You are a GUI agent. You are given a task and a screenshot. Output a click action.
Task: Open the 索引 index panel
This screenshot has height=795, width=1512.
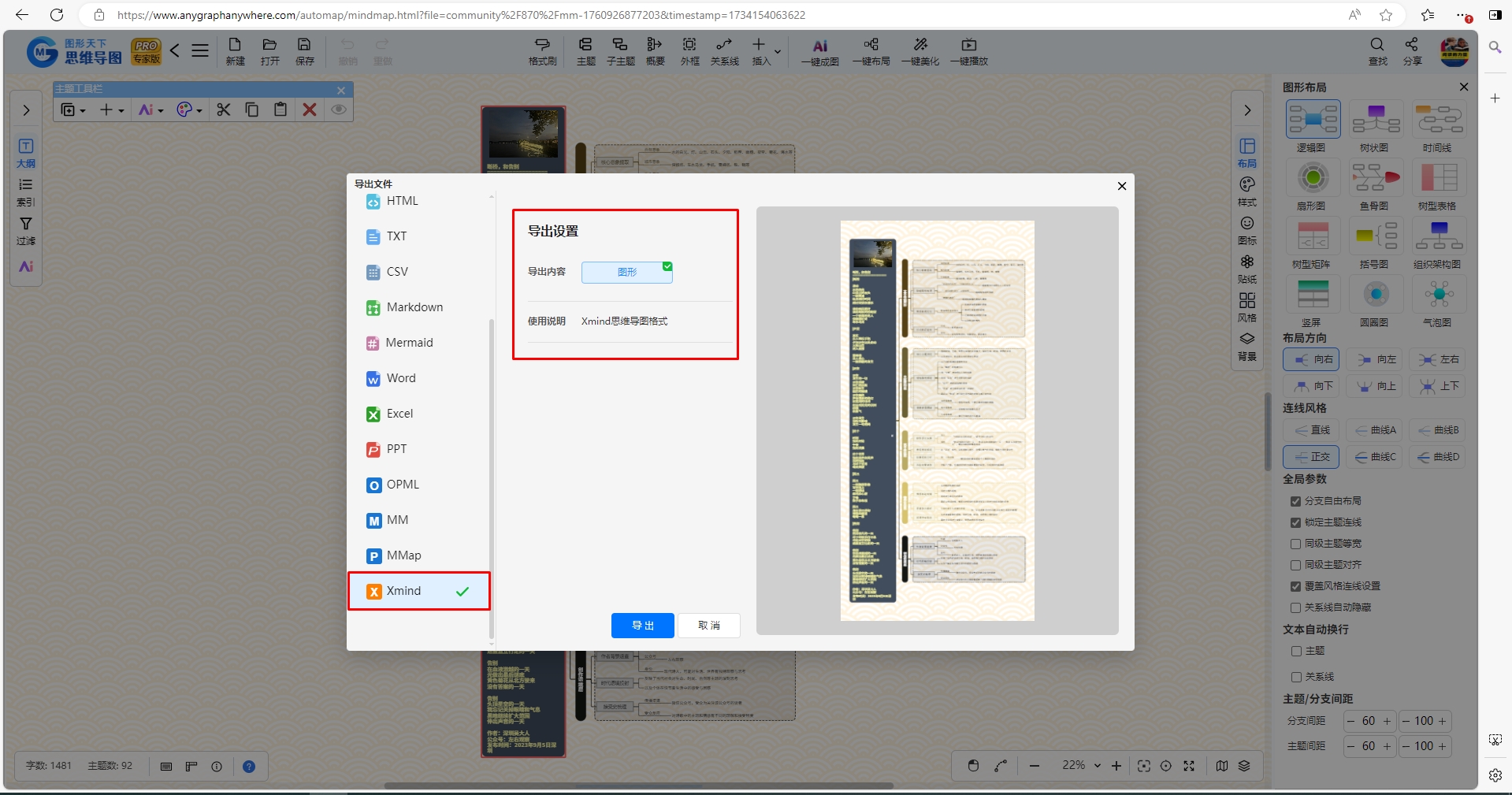pyautogui.click(x=26, y=191)
